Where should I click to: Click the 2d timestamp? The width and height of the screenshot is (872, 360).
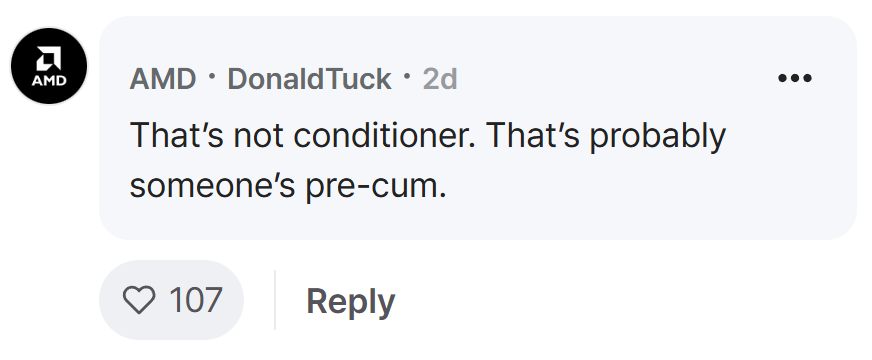[440, 78]
